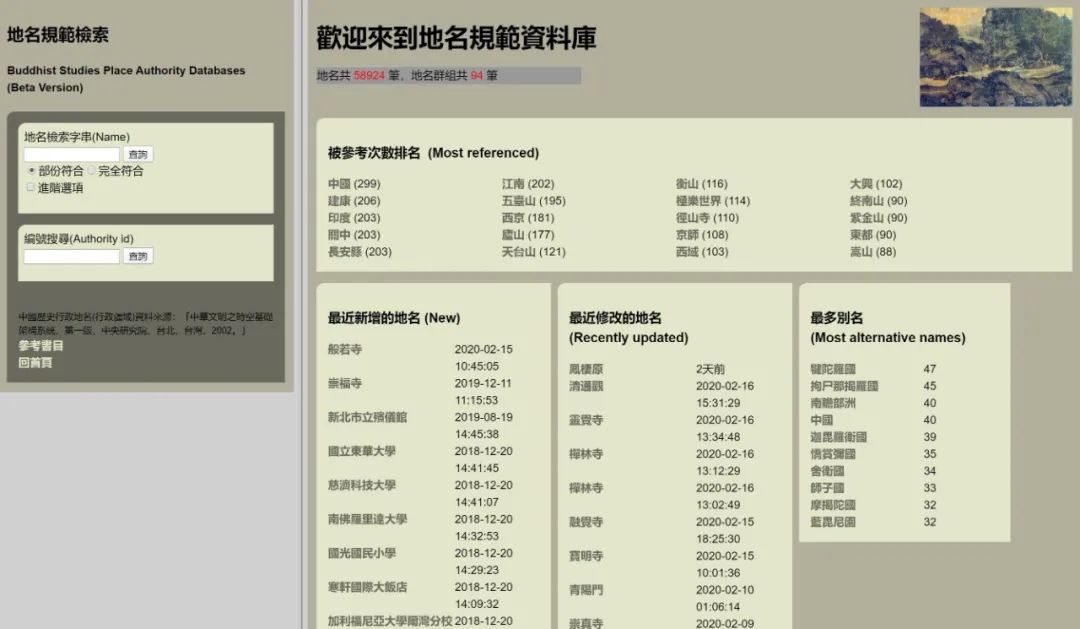Select 極樂世界 from Most referenced
This screenshot has height=629, width=1080.
[698, 201]
